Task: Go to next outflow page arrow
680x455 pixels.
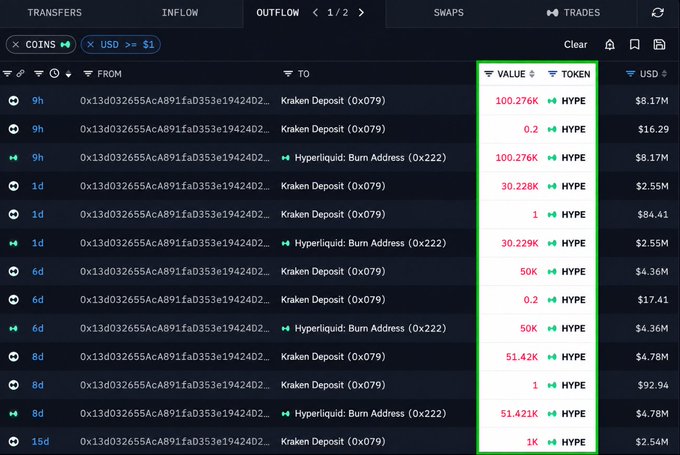Action: click(361, 13)
